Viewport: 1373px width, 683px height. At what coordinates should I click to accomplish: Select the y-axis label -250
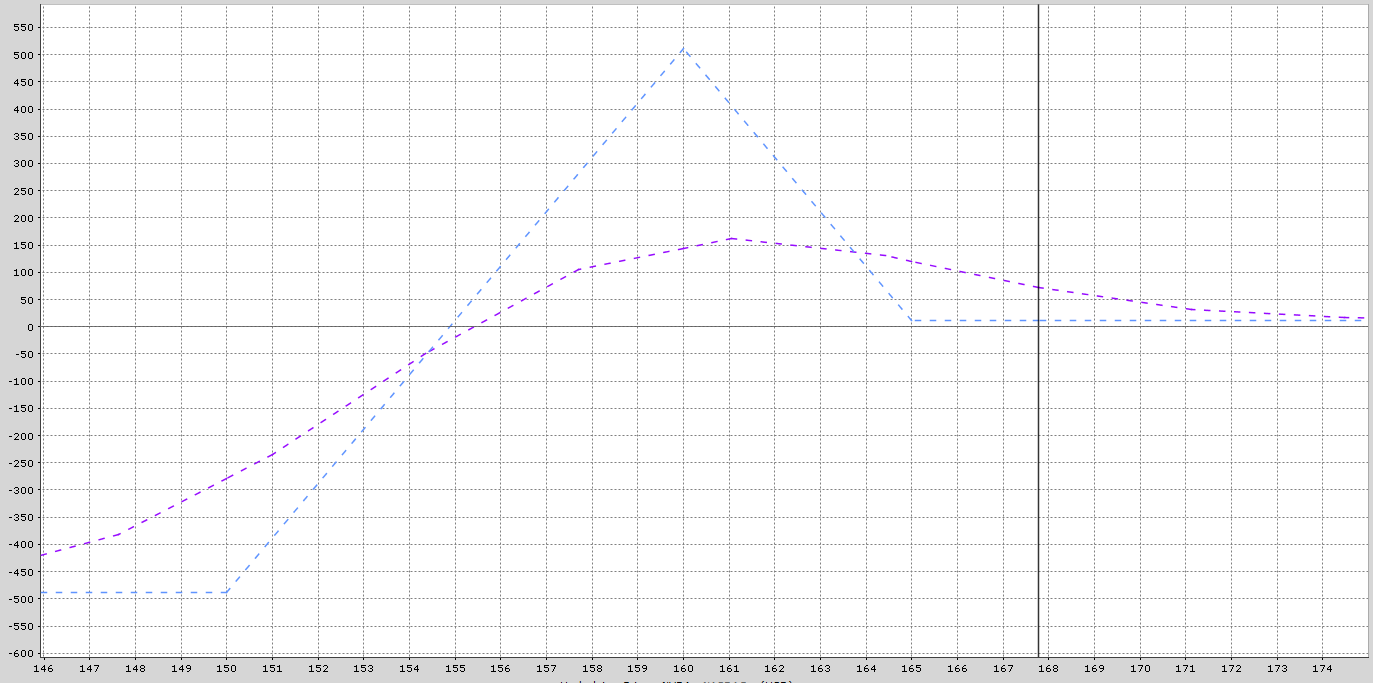tap(20, 462)
